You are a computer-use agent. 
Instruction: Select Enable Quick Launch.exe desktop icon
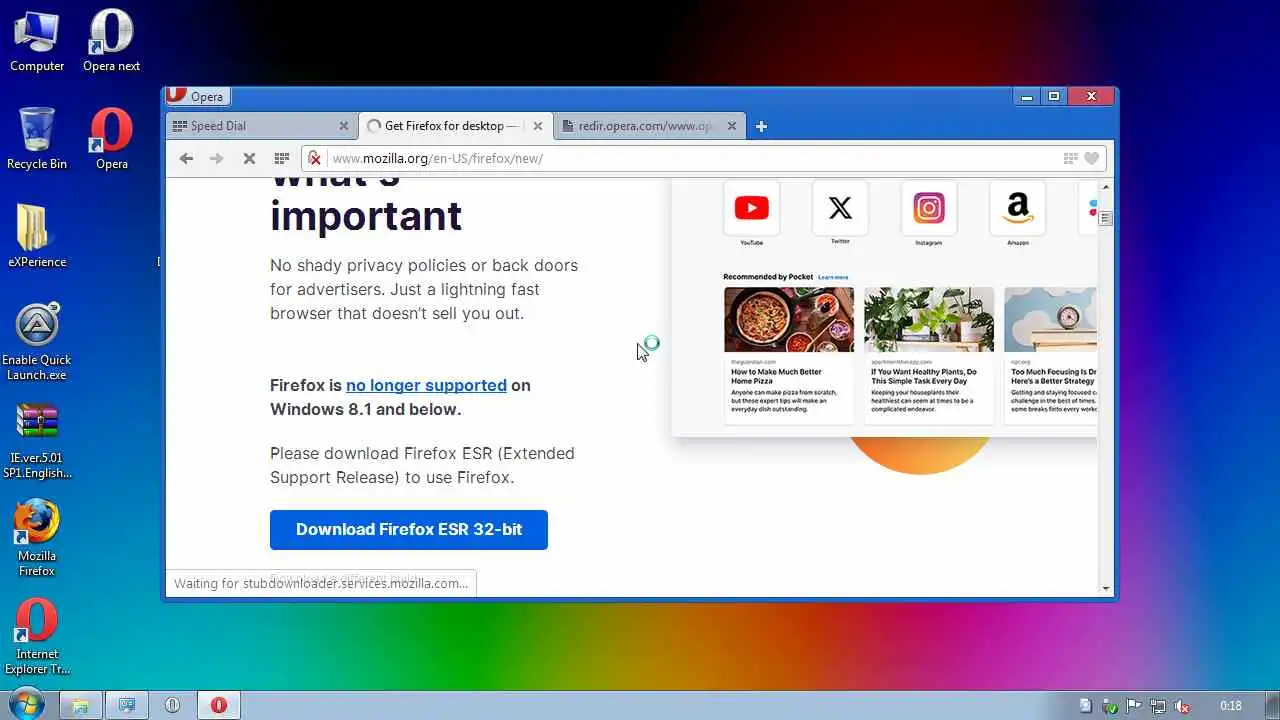coord(37,342)
